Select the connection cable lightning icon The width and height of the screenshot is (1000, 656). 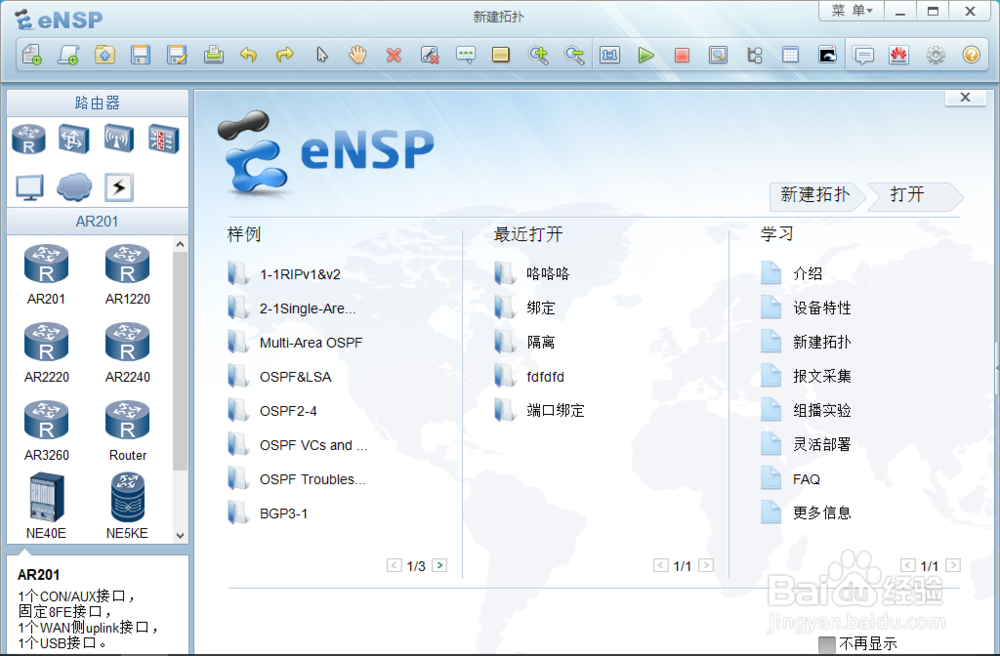click(x=119, y=187)
